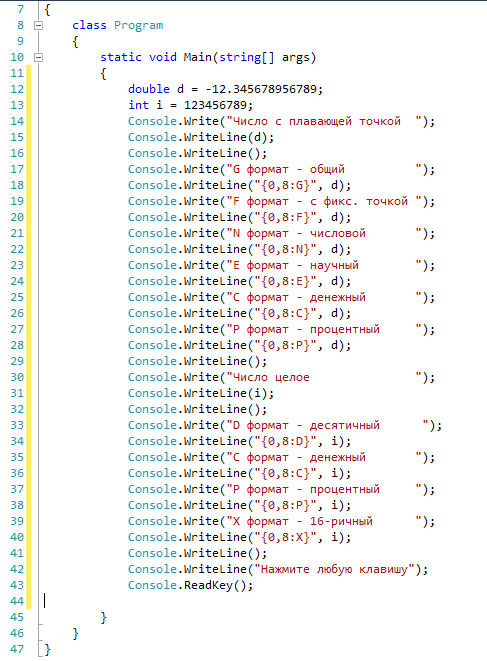This screenshot has height=661, width=487.
Task: Click line number 12 in the gutter
Action: click(17, 89)
